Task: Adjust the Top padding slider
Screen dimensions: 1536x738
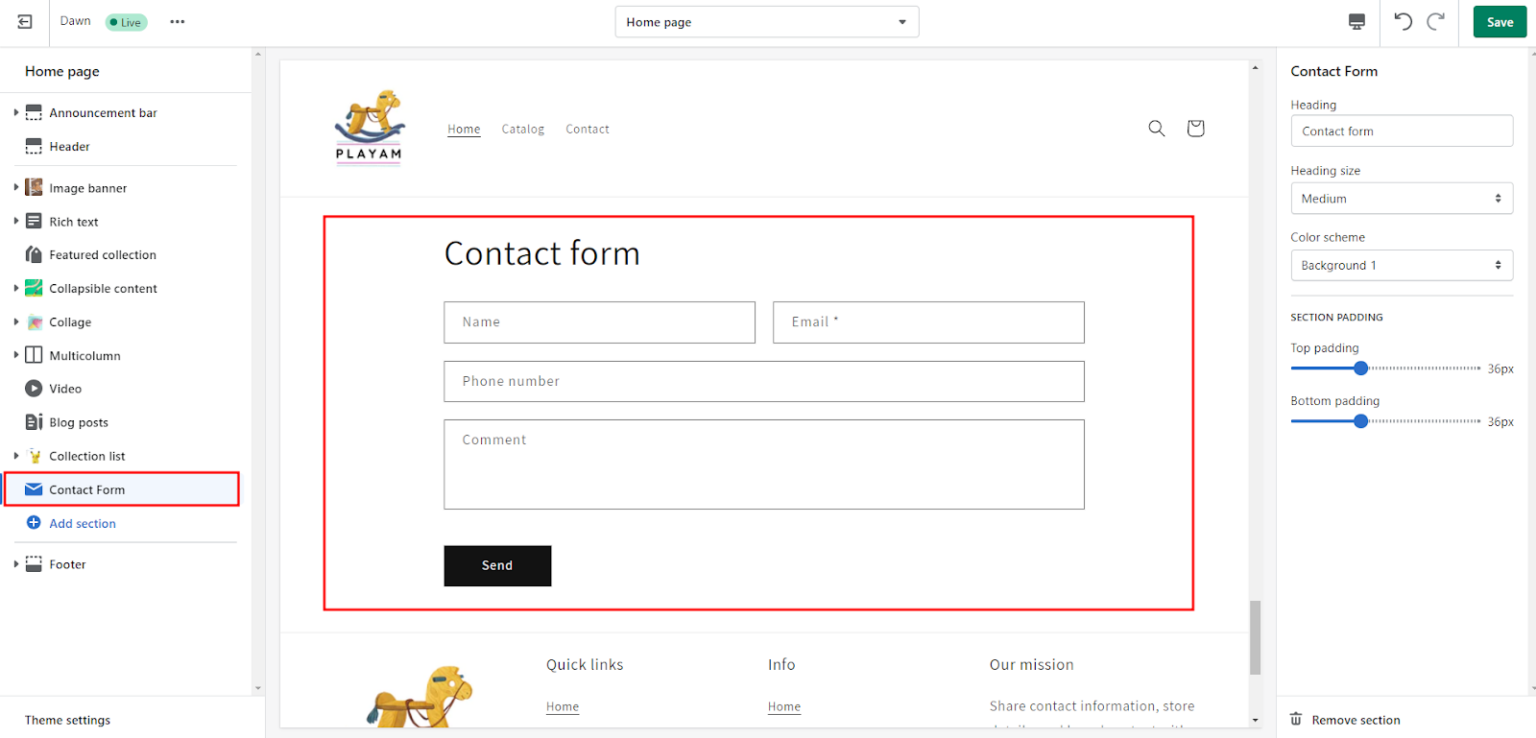Action: (1361, 368)
